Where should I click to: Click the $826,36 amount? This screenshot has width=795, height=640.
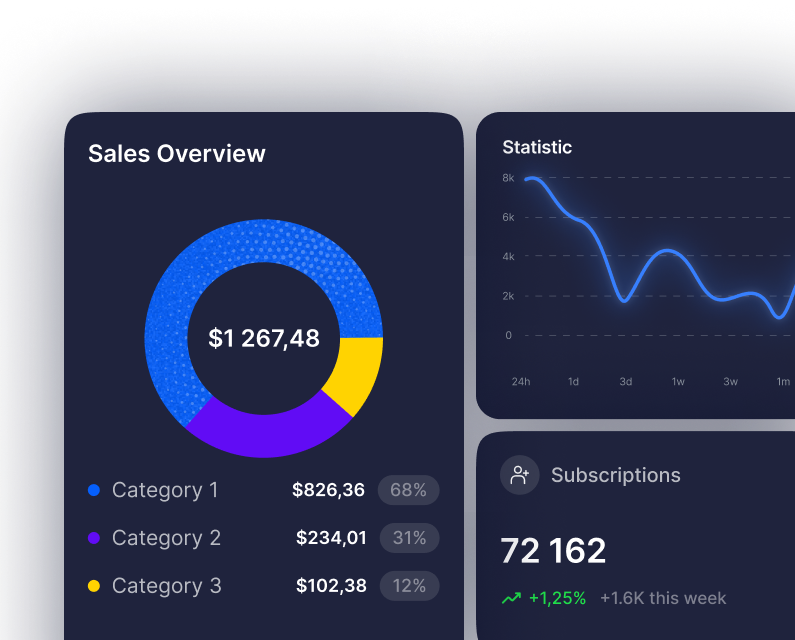pos(328,490)
